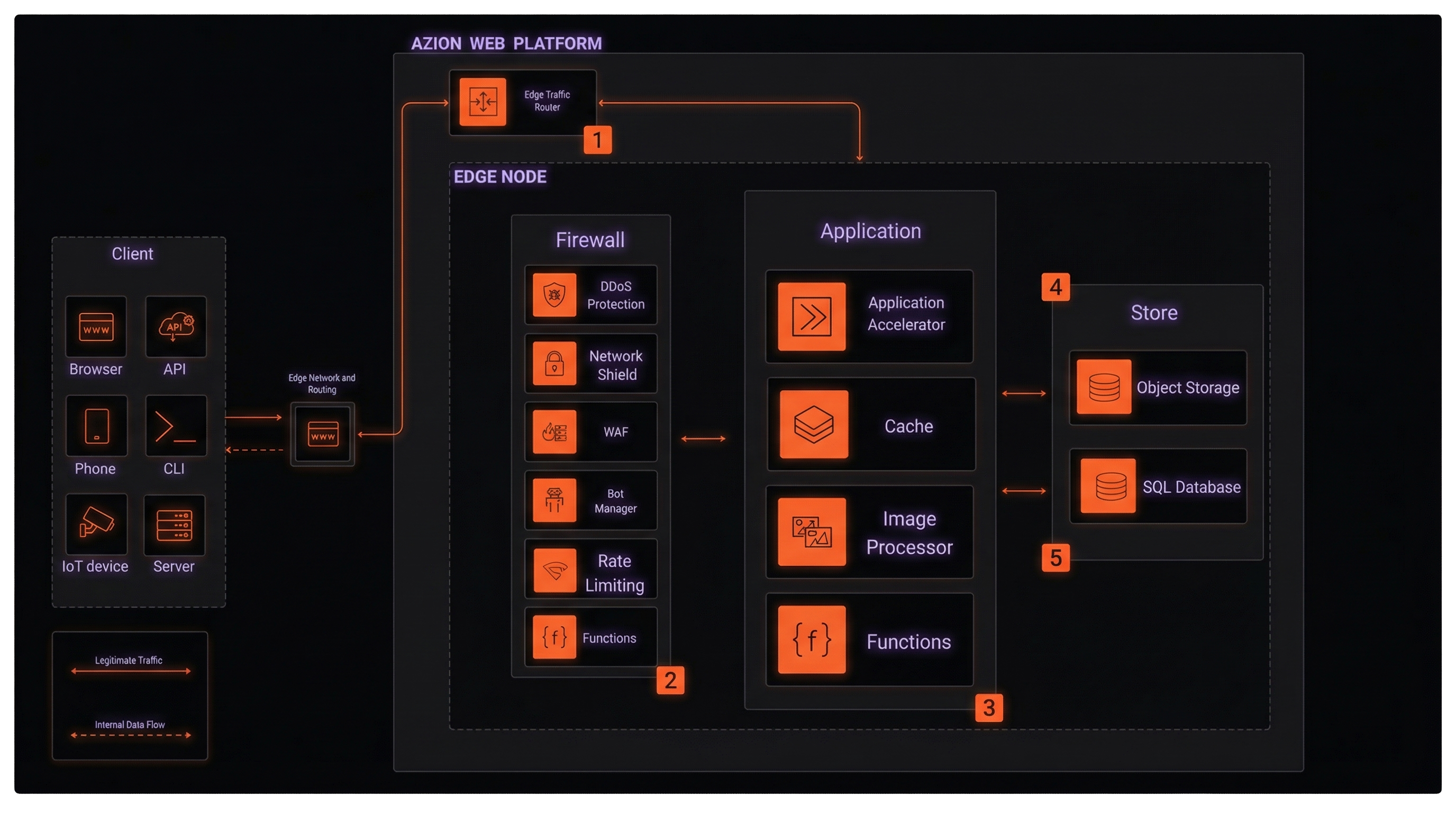Click the 'Image Processor' text
1456x813 pixels.
coord(909,532)
